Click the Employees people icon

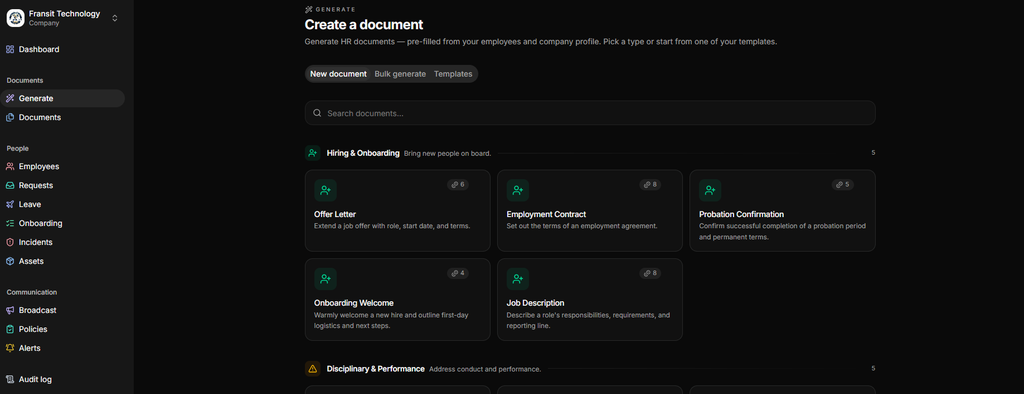pyautogui.click(x=10, y=167)
